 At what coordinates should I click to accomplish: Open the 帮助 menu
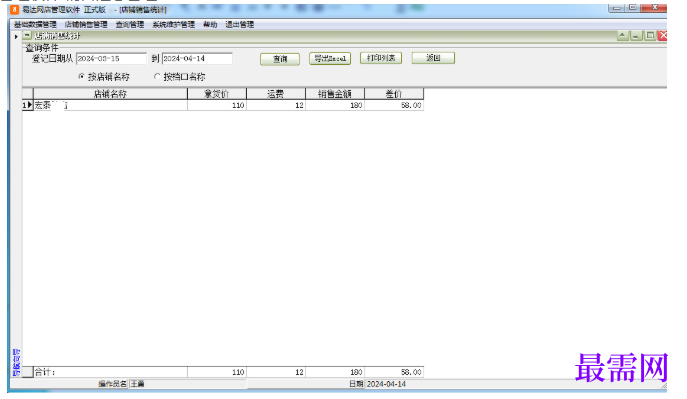[210, 25]
